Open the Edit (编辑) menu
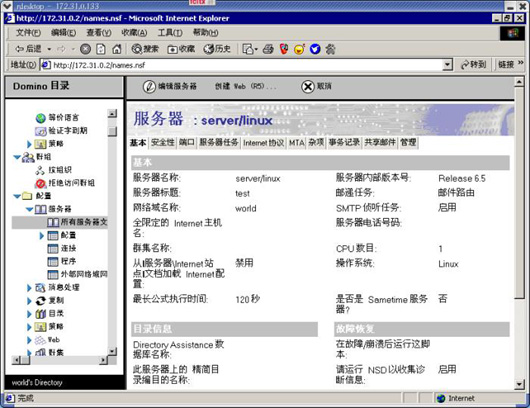This screenshot has width=530, height=408. point(63,33)
